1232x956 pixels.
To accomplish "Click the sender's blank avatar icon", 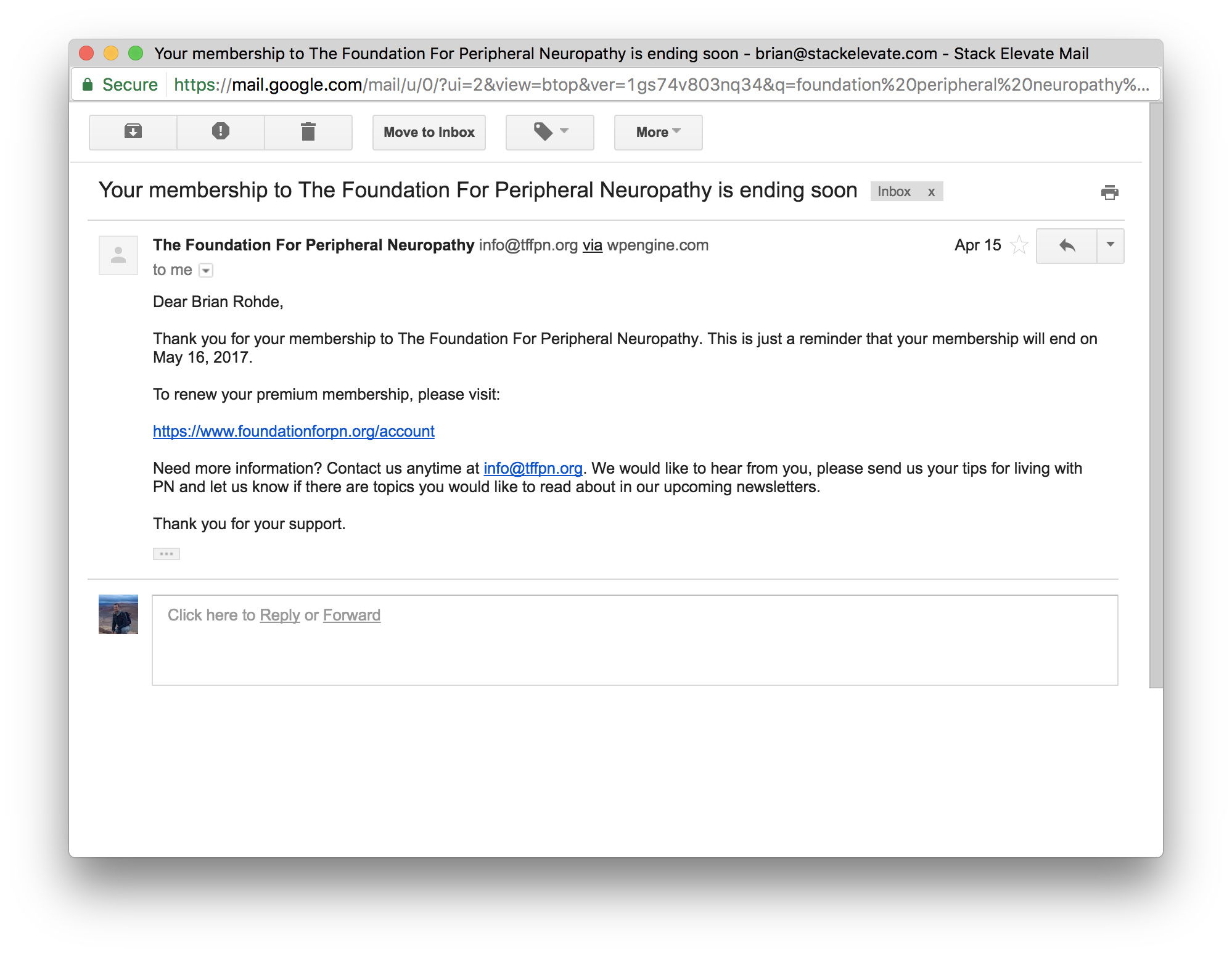I will click(x=118, y=255).
